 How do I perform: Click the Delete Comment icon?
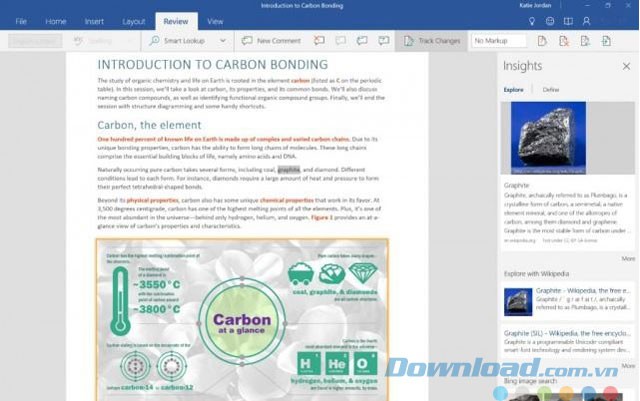(319, 41)
